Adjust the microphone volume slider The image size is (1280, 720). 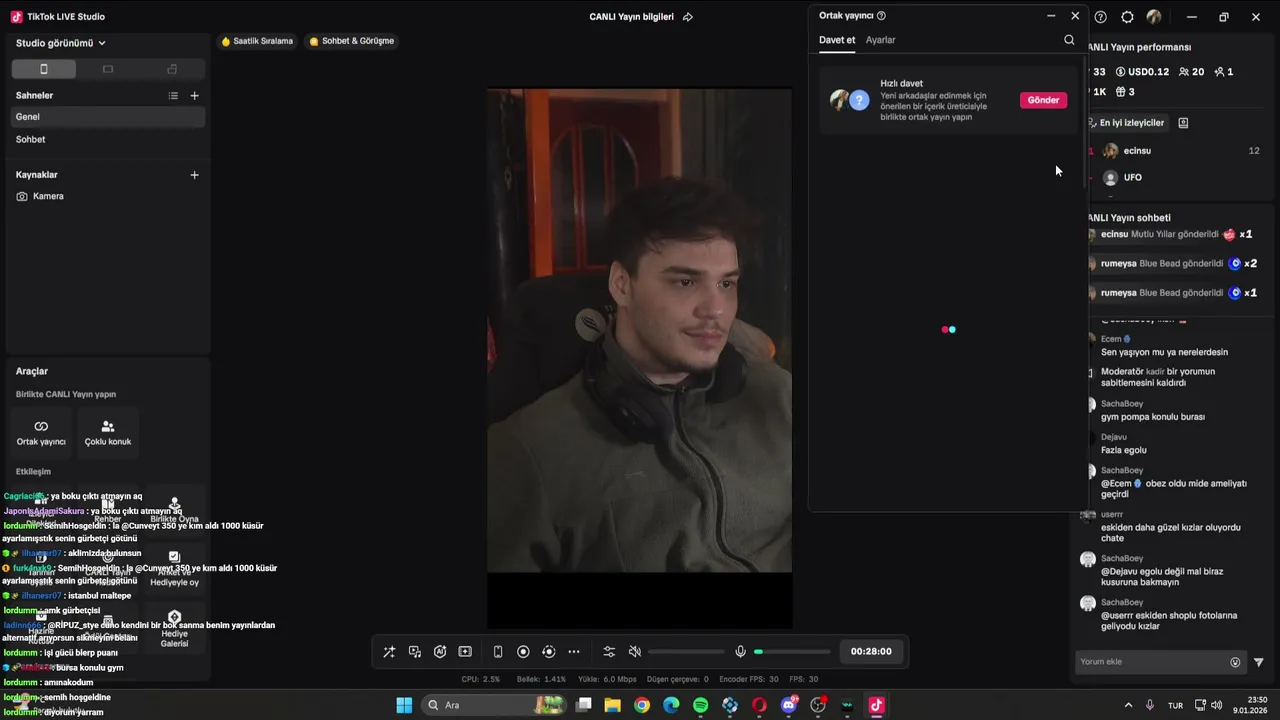pos(792,652)
